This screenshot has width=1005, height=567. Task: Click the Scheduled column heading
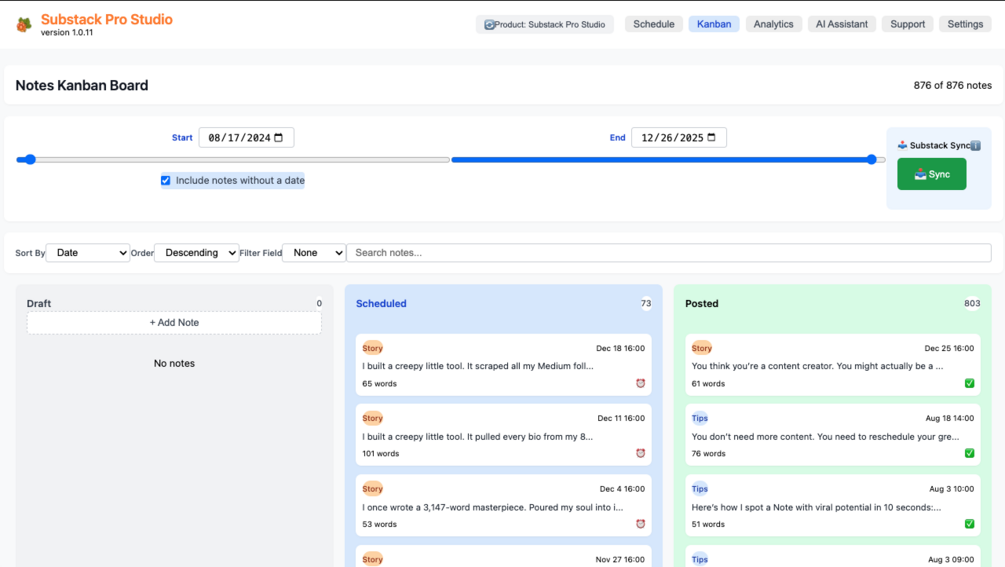click(381, 304)
